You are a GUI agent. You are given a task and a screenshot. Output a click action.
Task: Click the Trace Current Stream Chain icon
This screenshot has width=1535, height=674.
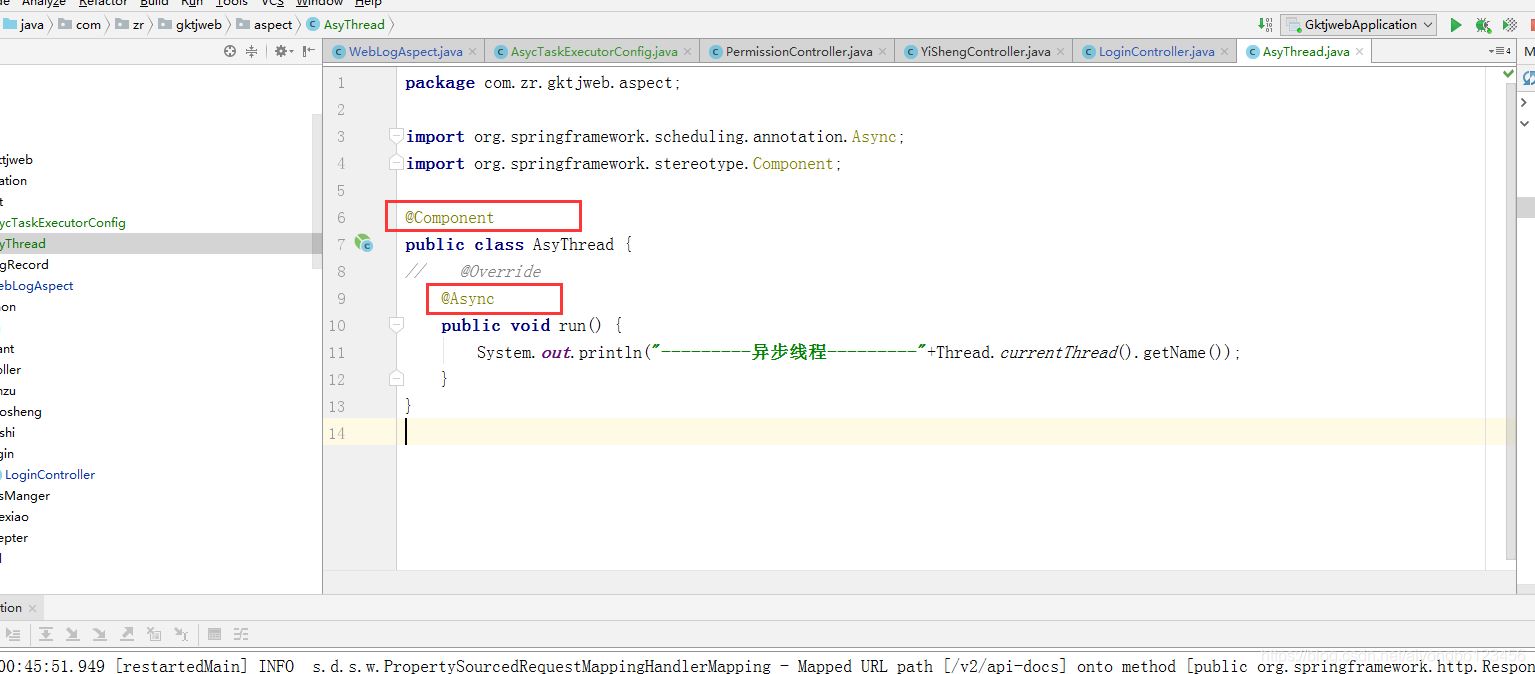241,634
